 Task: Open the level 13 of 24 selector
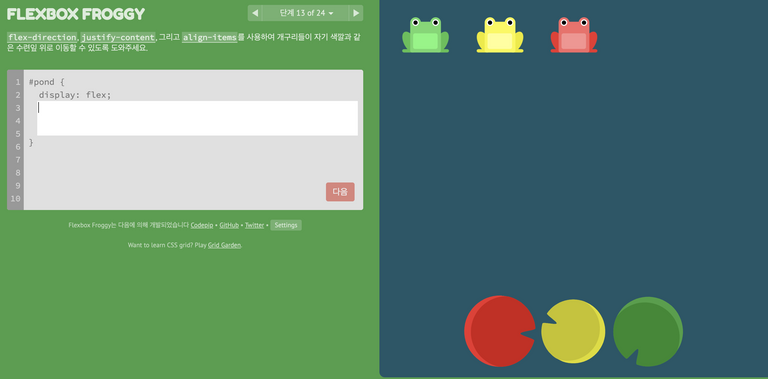[306, 13]
